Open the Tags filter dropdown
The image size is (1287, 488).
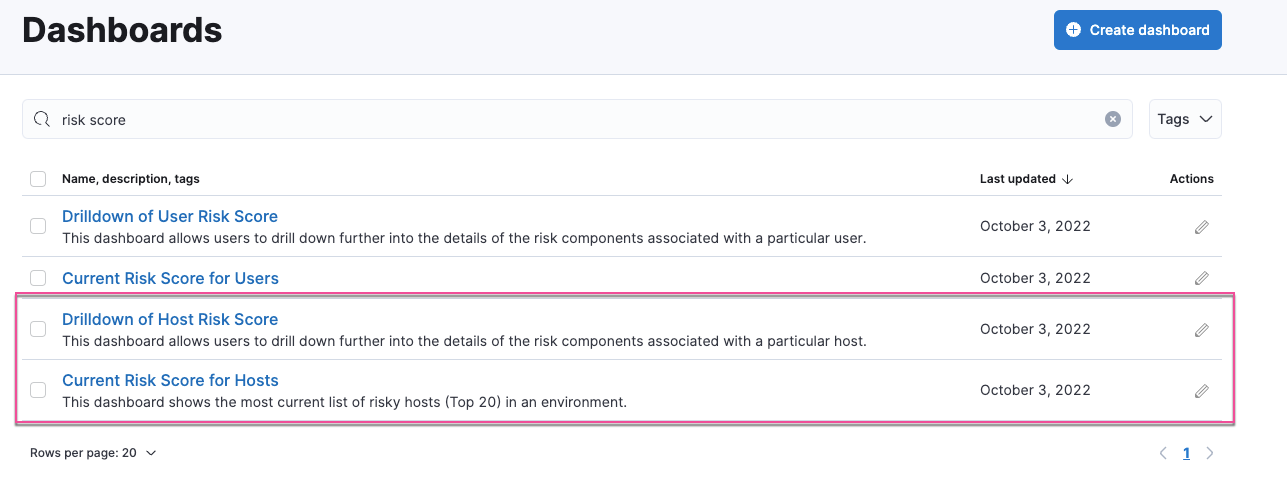point(1185,119)
